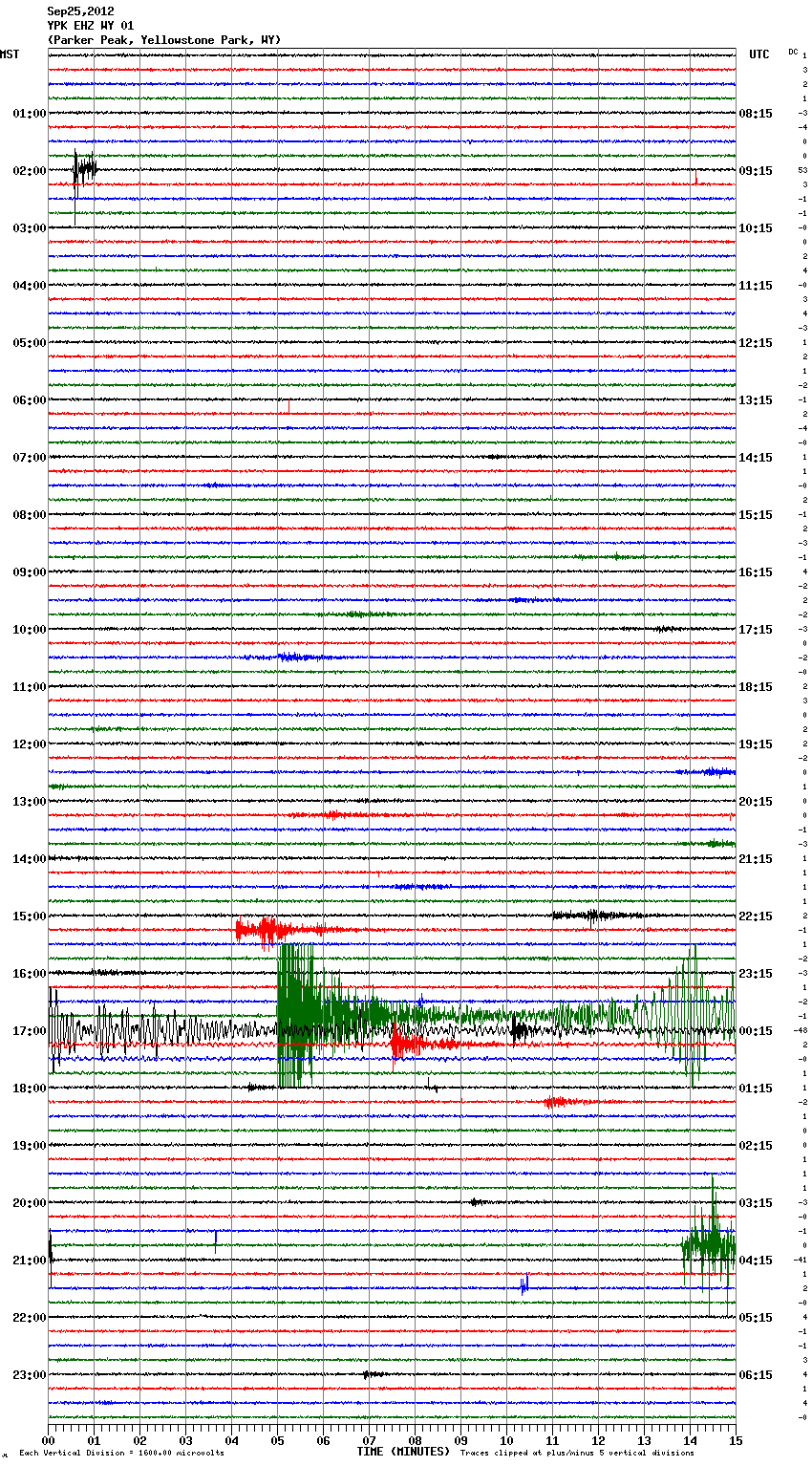Select the 02:00 MST time label
Viewport: 812px width, 1466px height.
tap(30, 171)
